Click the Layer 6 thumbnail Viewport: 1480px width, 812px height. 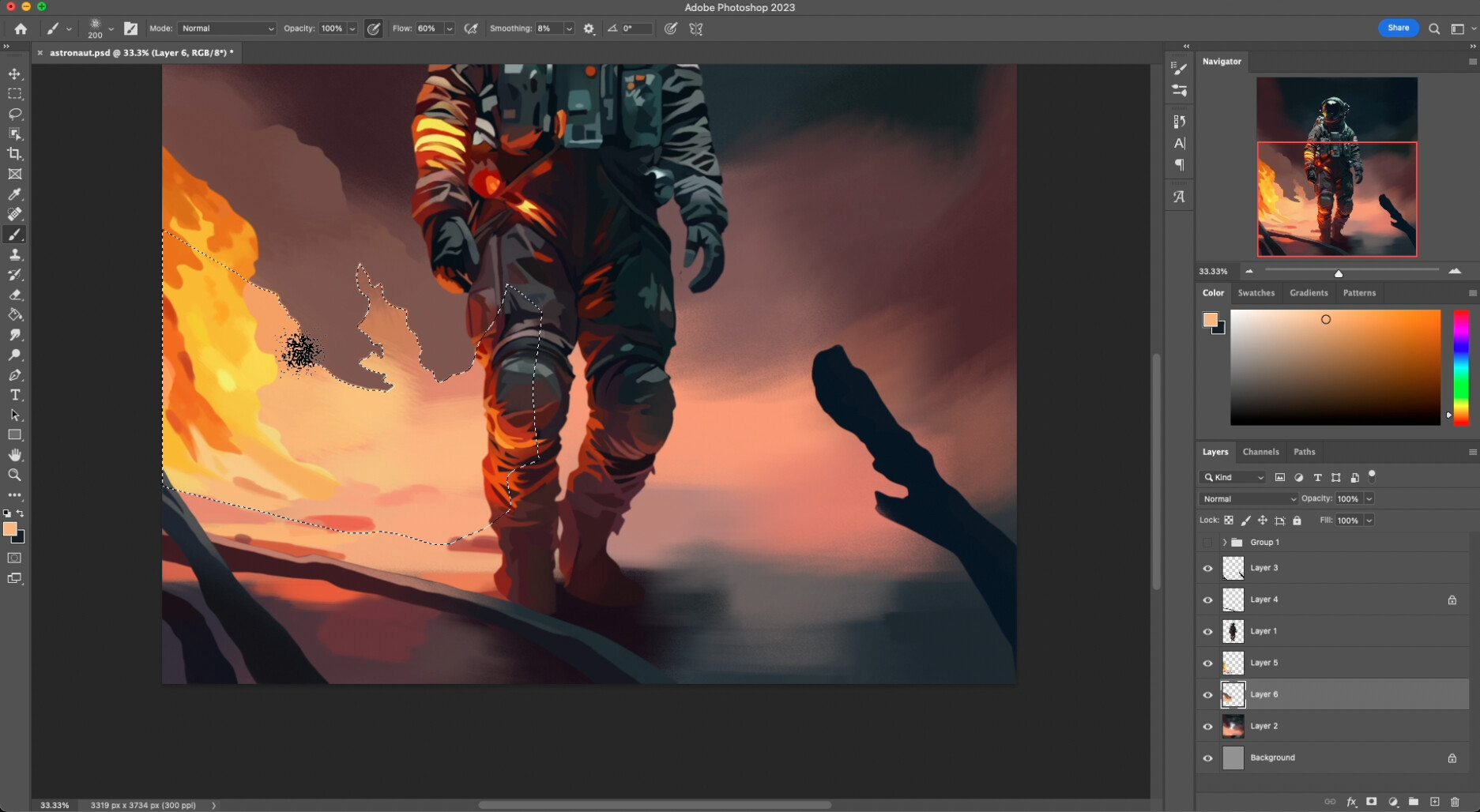[1233, 694]
